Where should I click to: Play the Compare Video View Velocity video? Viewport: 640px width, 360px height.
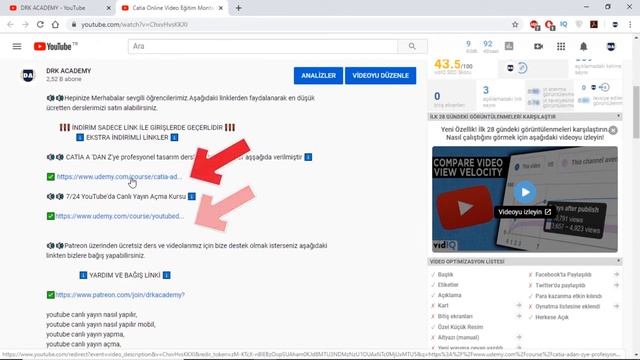(525, 192)
